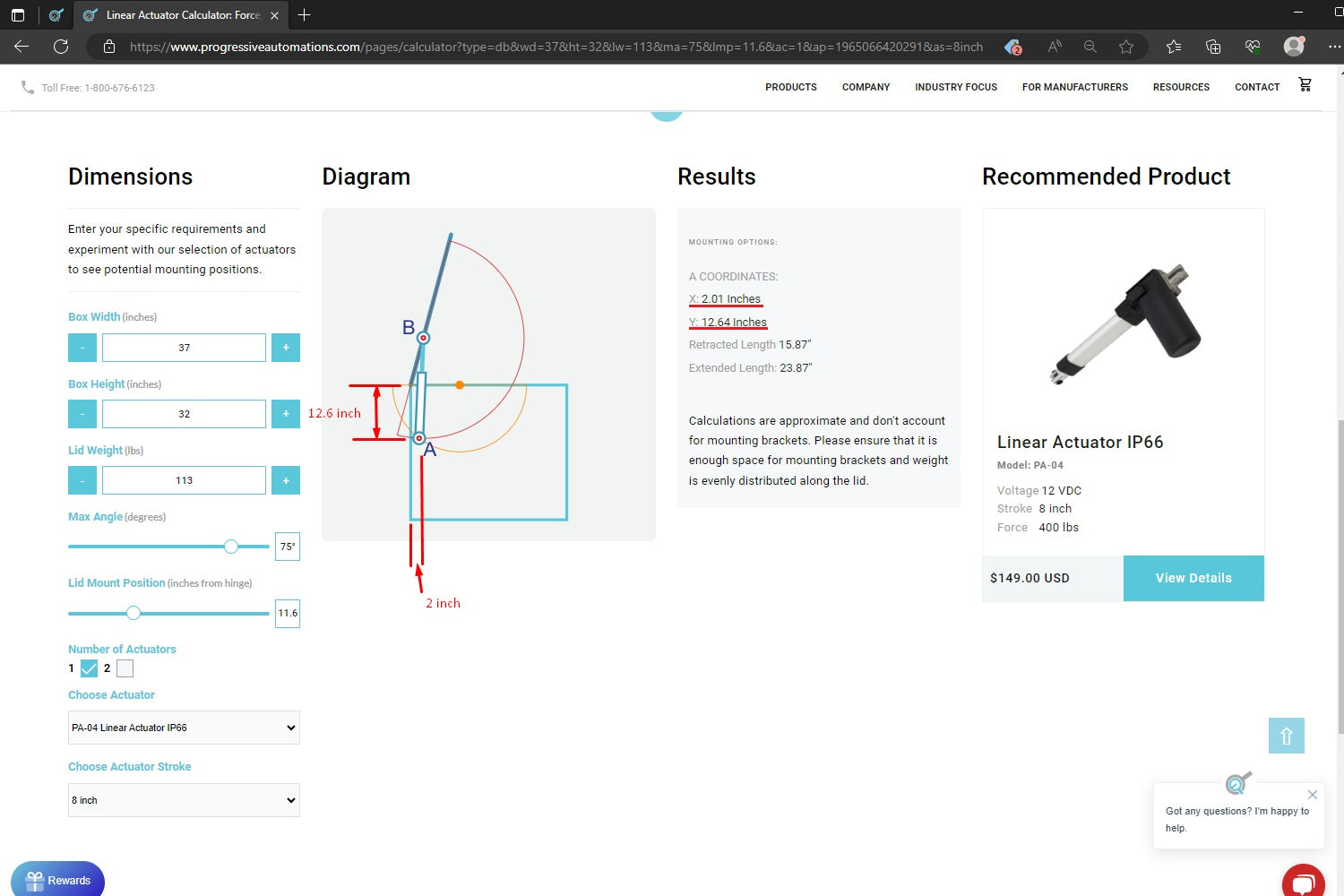The image size is (1344, 896).
Task: Open the browser zoom control
Action: pyautogui.click(x=1090, y=47)
